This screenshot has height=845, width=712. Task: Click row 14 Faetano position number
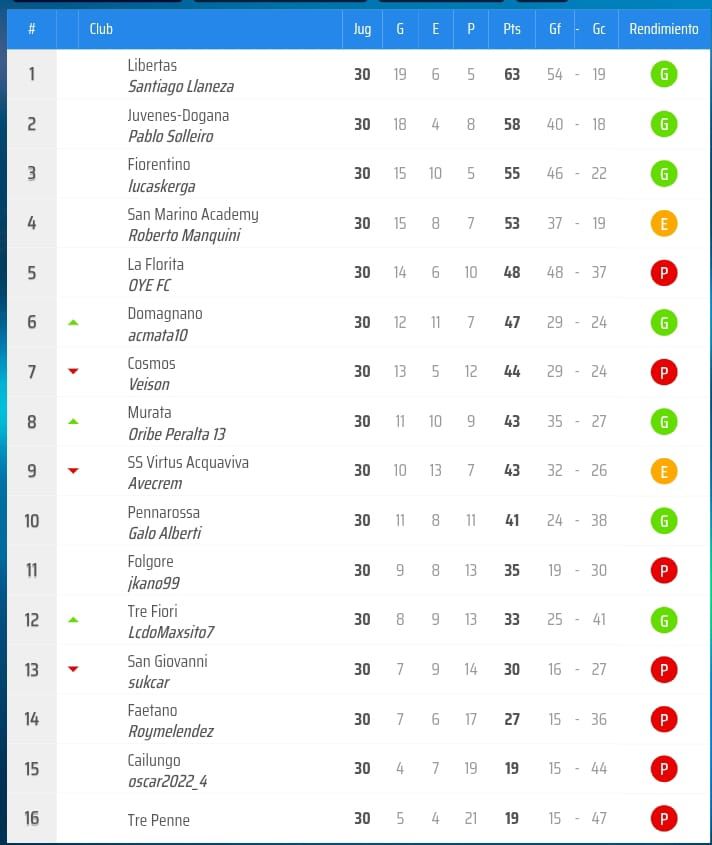[32, 719]
